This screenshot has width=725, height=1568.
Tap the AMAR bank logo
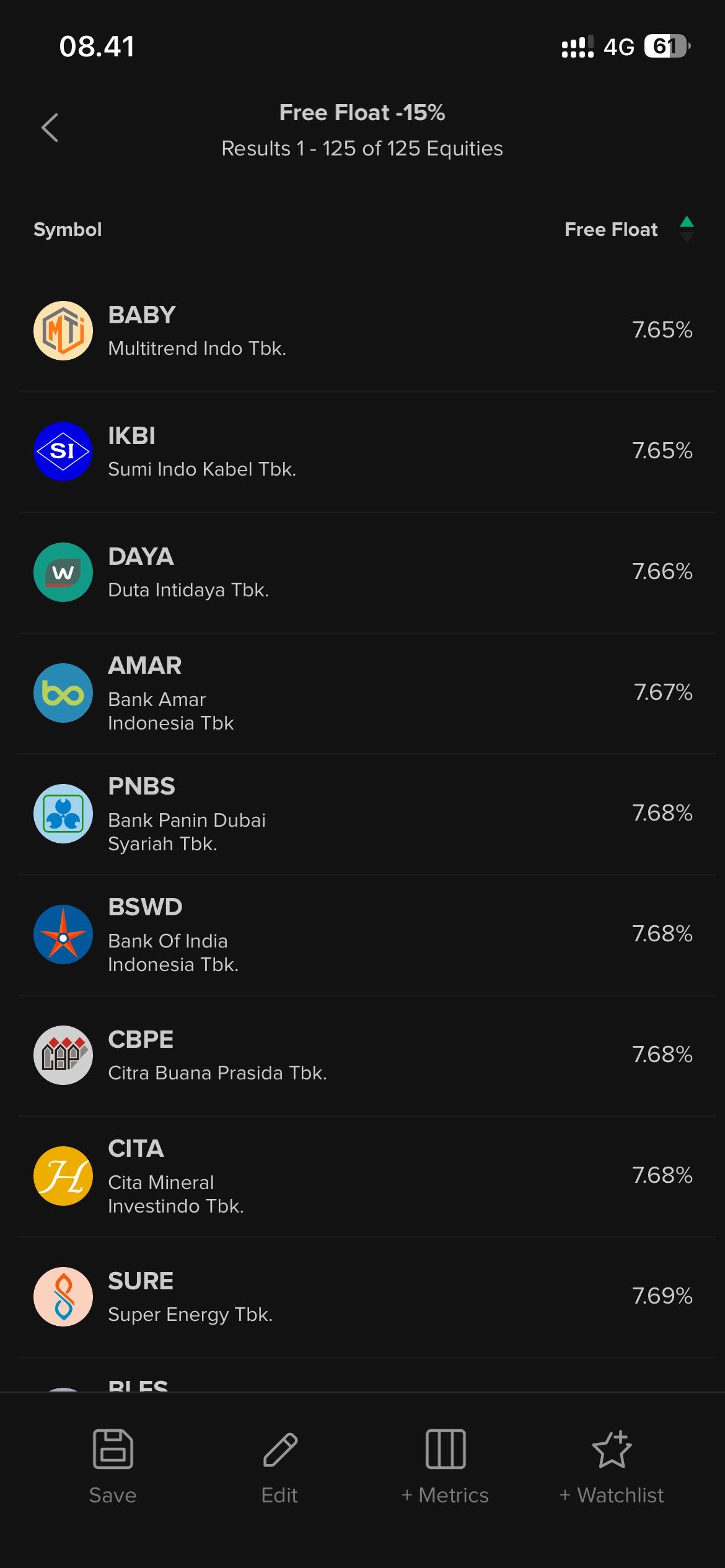coord(63,693)
